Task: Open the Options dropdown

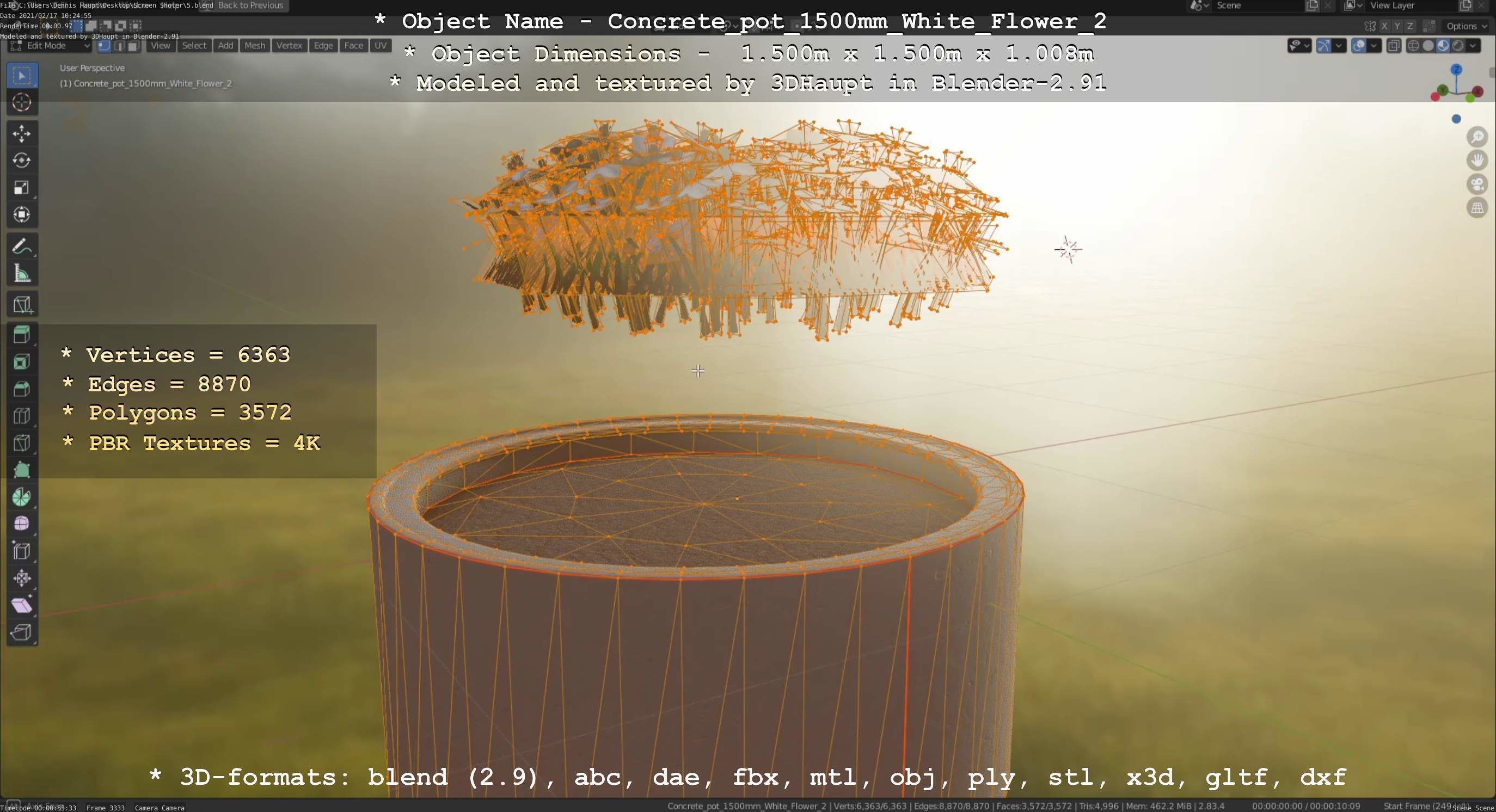Action: 1467,26
